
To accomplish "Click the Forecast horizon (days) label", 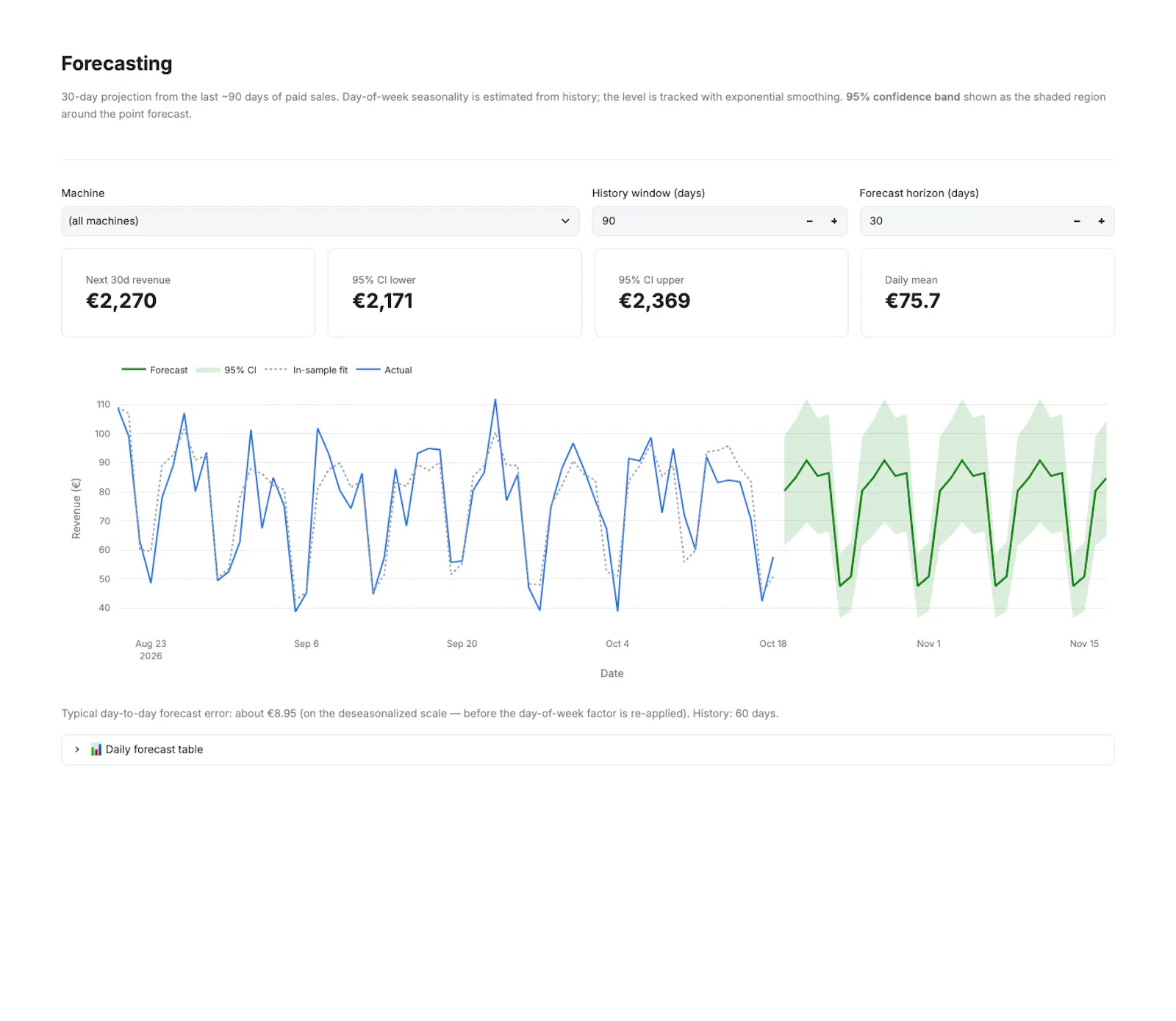I will 919,193.
